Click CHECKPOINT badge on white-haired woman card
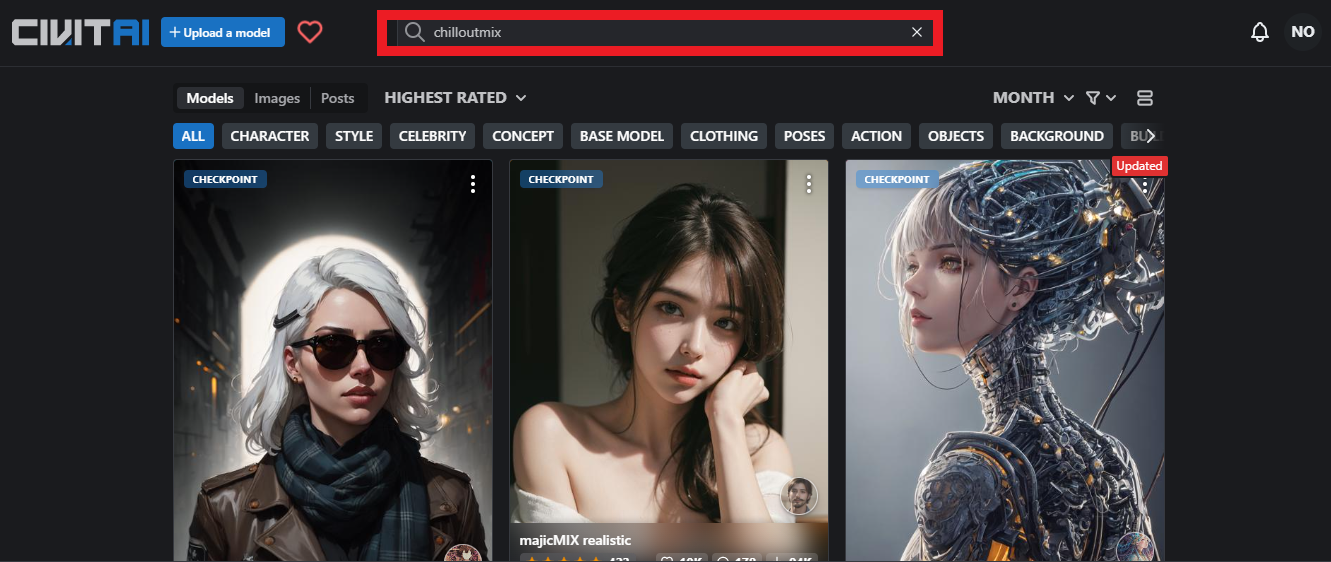1331x562 pixels. (x=225, y=180)
